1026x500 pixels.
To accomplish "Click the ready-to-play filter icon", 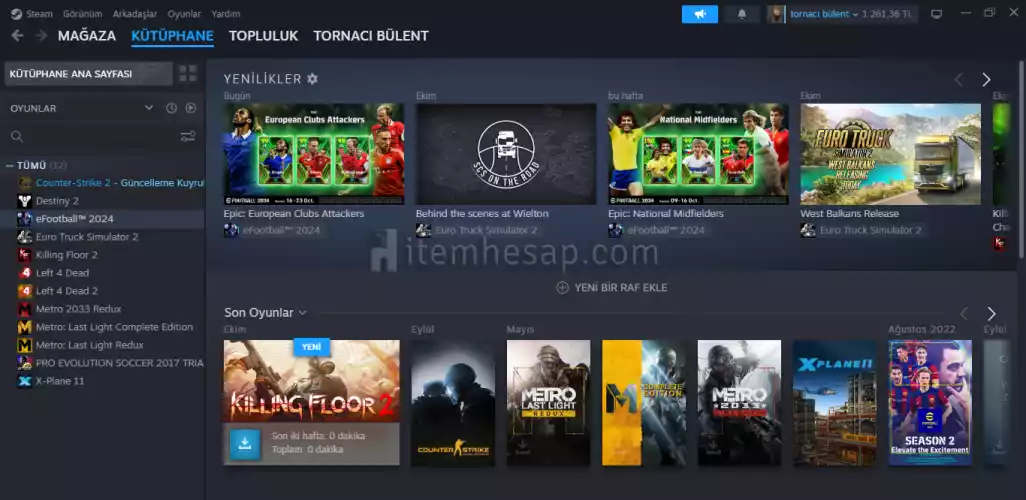I will coord(190,108).
